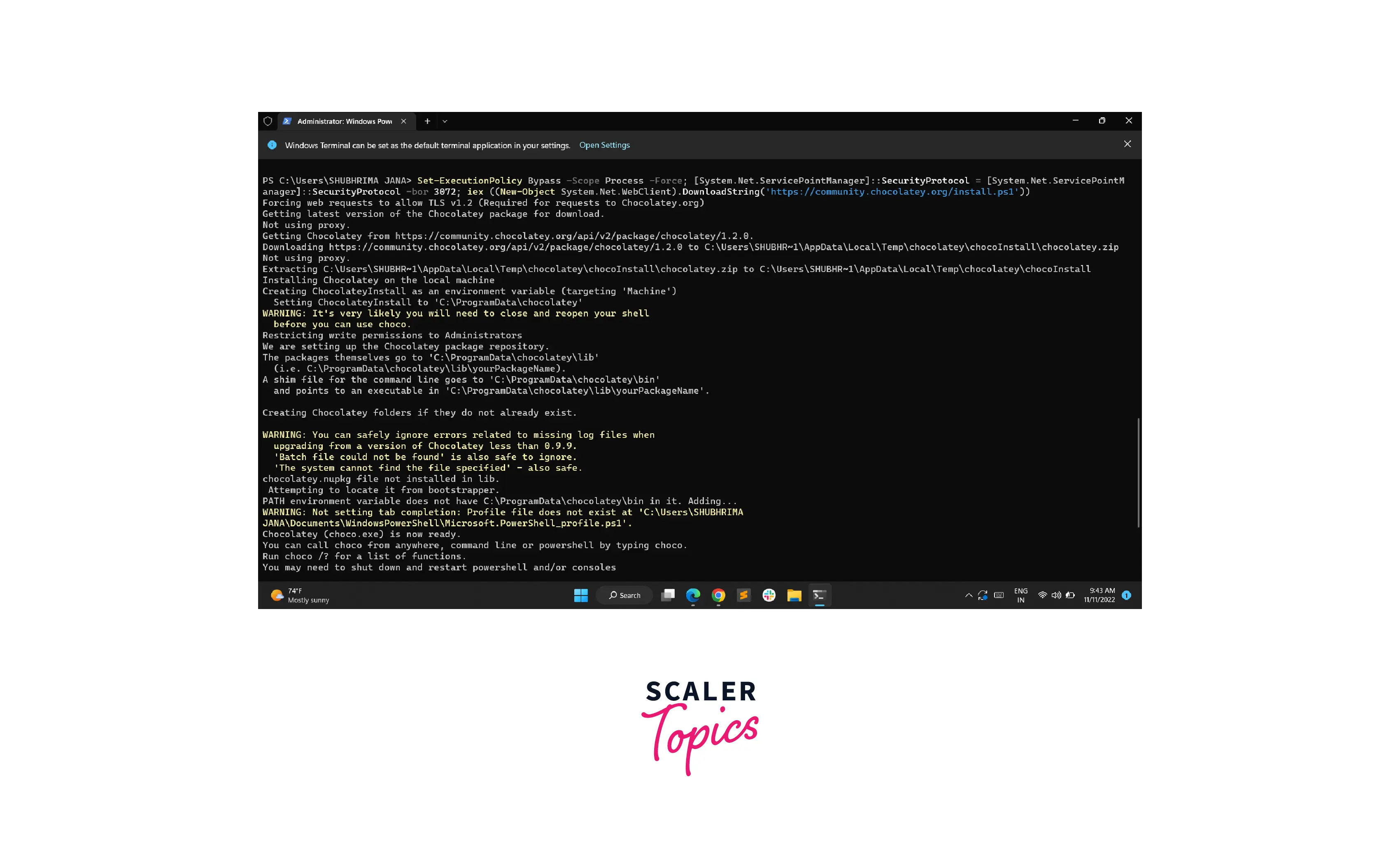1400x851 pixels.
Task: Click the File Explorer taskbar icon
Action: 794,595
